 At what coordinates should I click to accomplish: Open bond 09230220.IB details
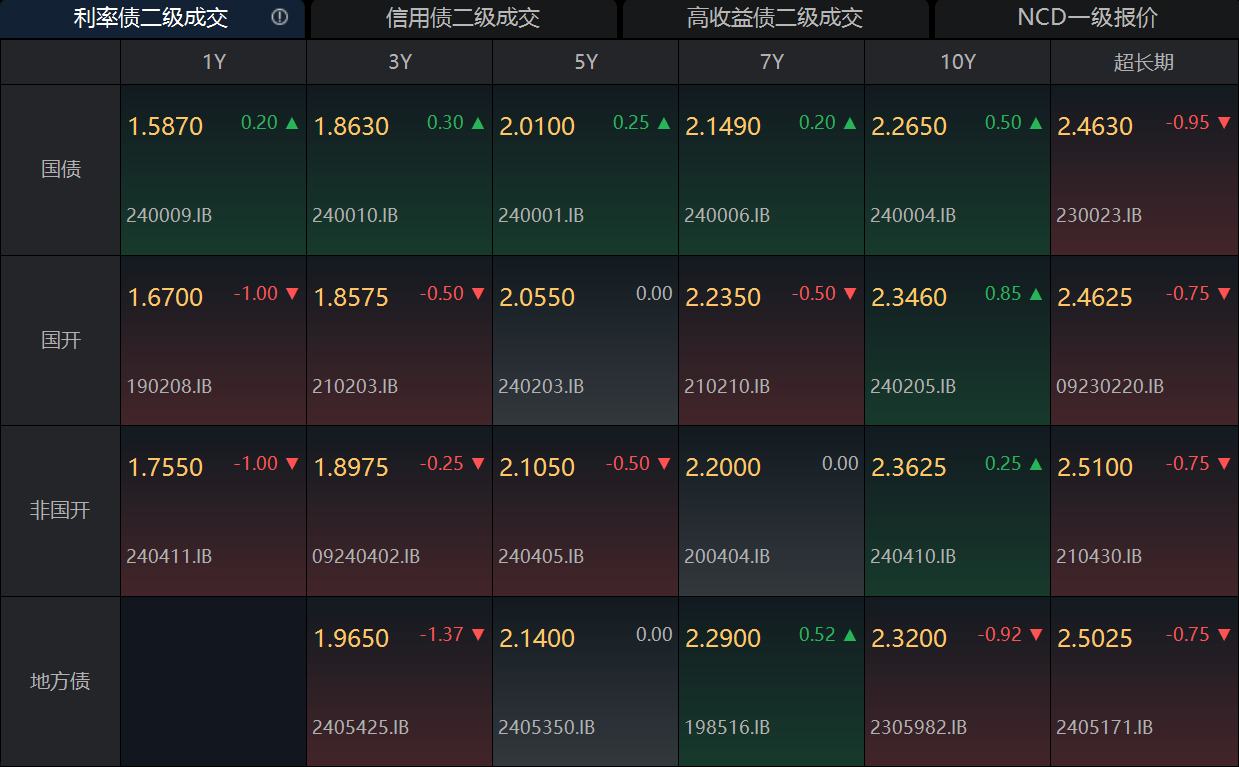coord(1109,385)
